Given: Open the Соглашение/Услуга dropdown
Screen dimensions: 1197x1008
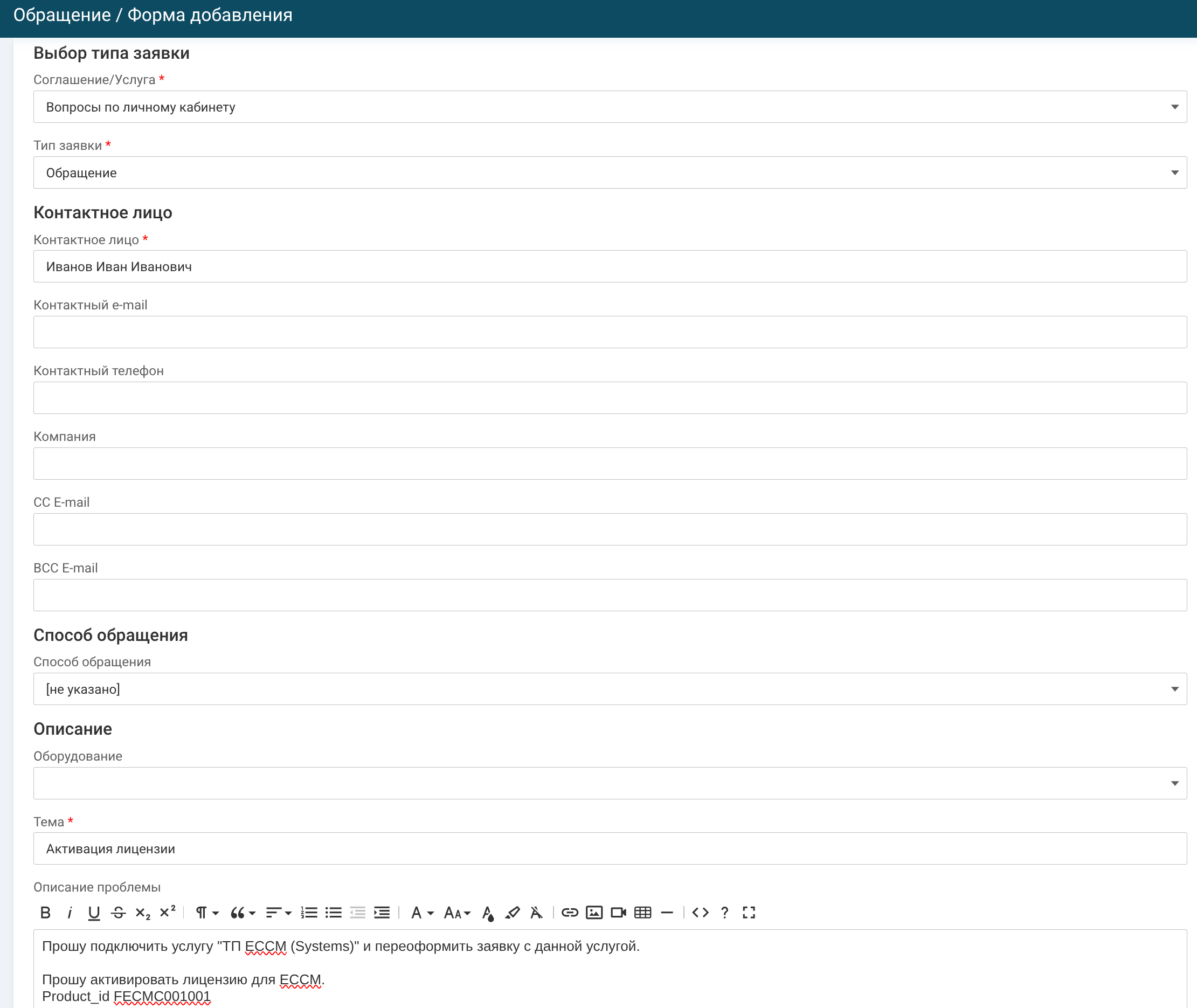Looking at the screenshot, I should coord(610,107).
